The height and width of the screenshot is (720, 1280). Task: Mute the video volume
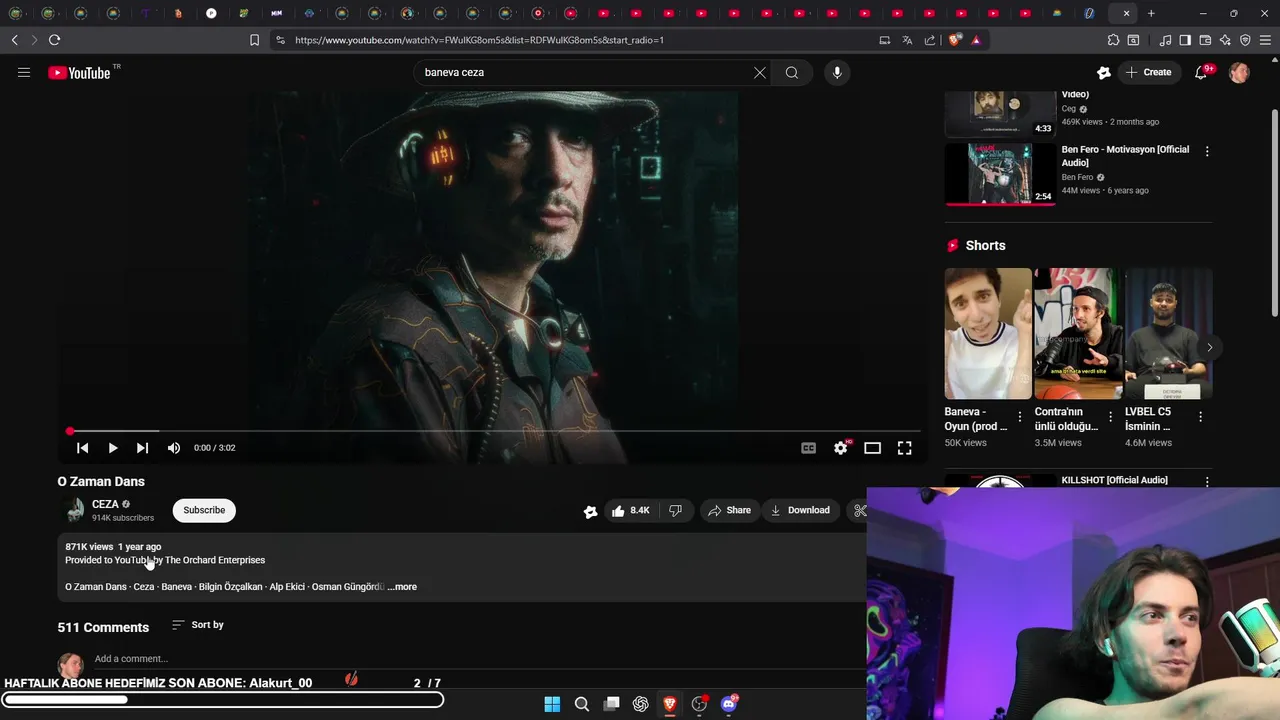coord(174,448)
